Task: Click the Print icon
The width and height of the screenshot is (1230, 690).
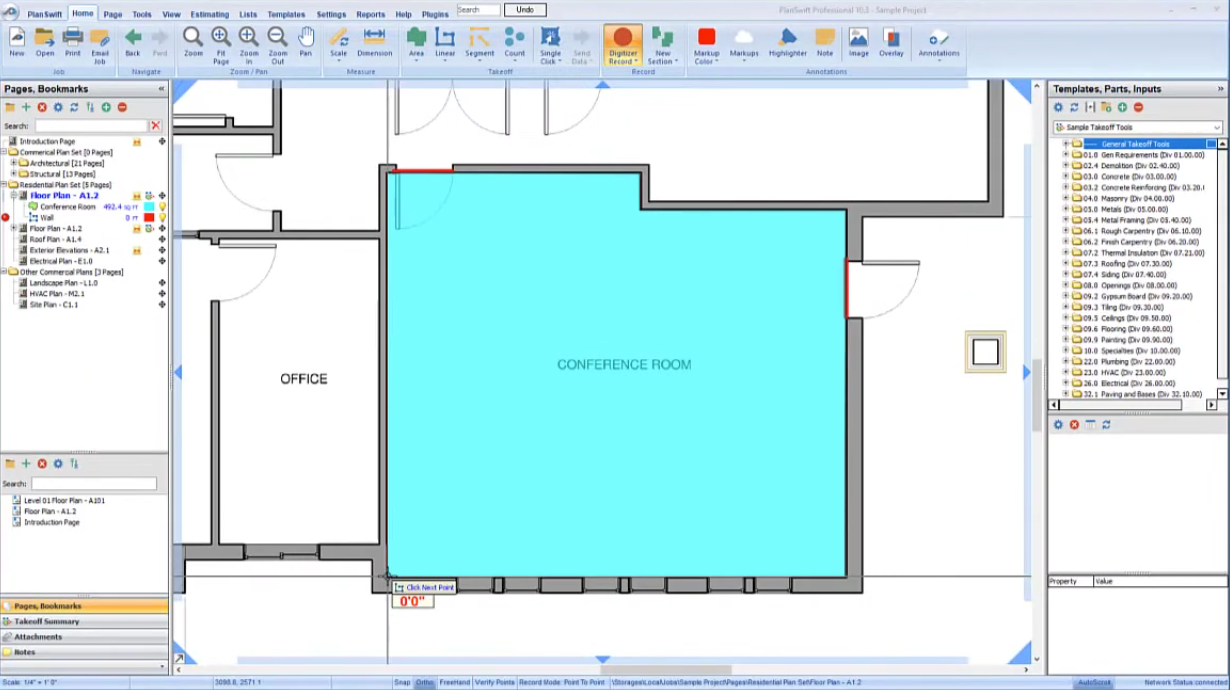Action: pyautogui.click(x=73, y=43)
